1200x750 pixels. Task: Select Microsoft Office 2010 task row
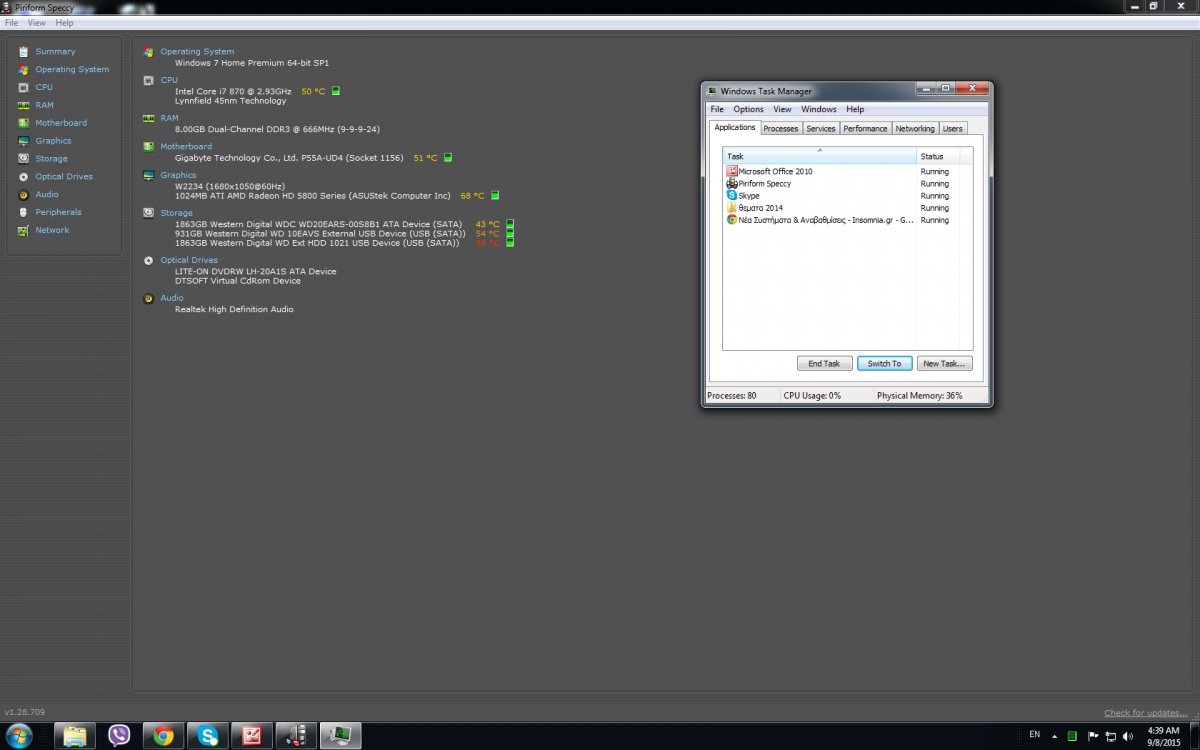[847, 171]
